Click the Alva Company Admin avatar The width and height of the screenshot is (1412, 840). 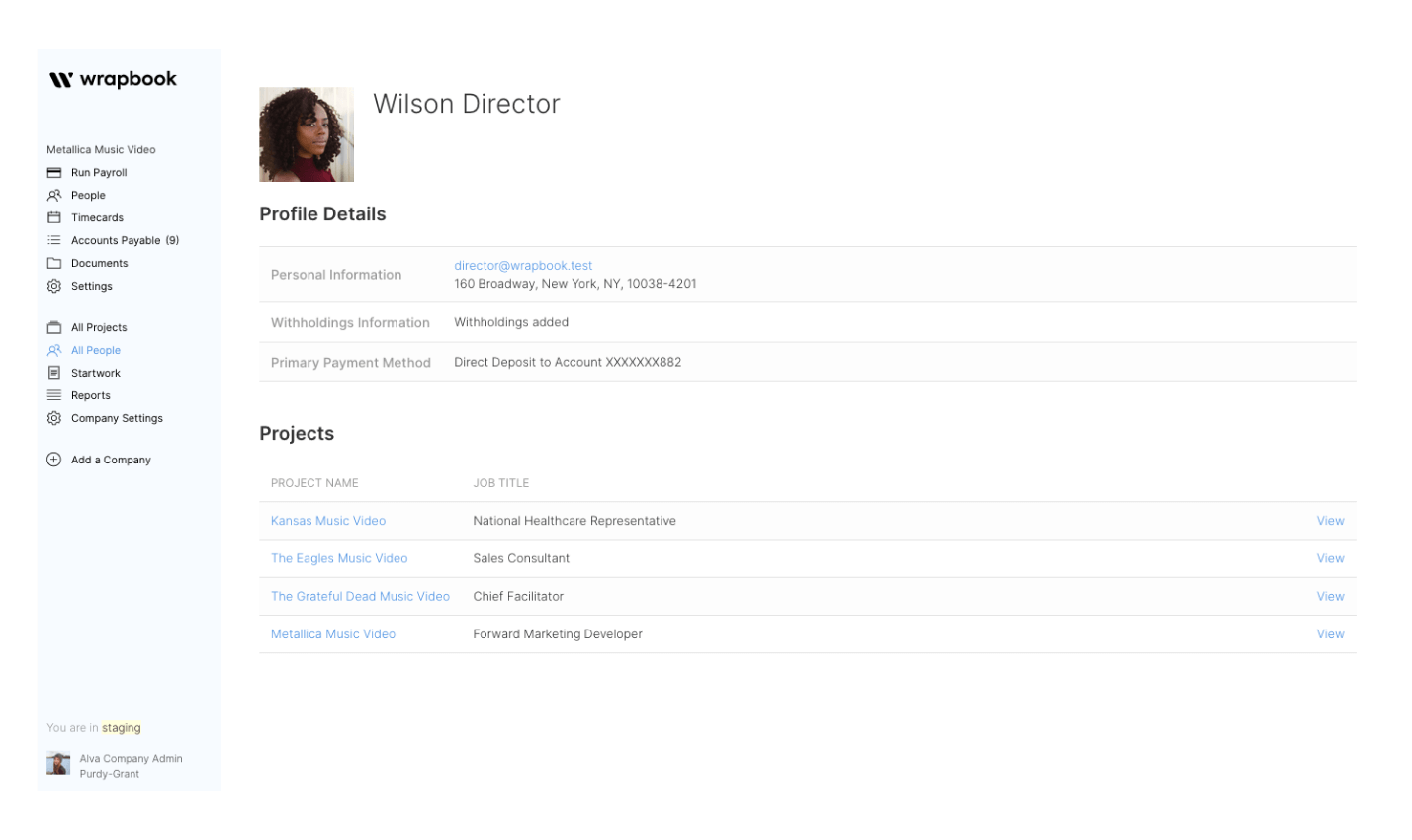coord(58,763)
